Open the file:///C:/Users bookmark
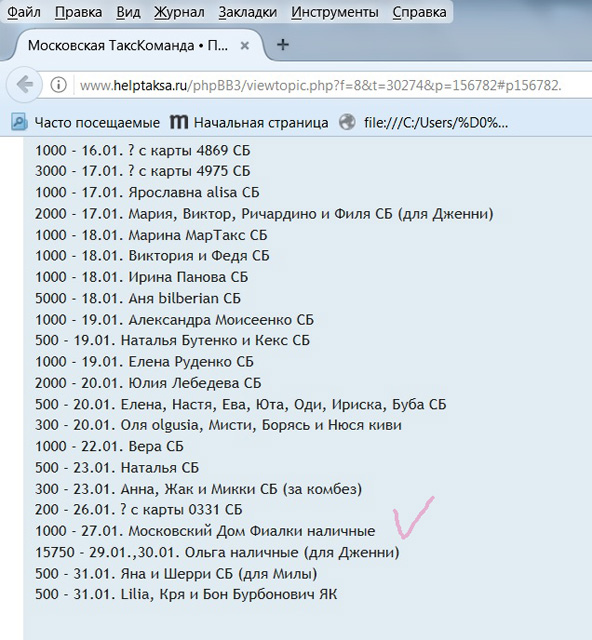The width and height of the screenshot is (592, 640). coord(424,122)
